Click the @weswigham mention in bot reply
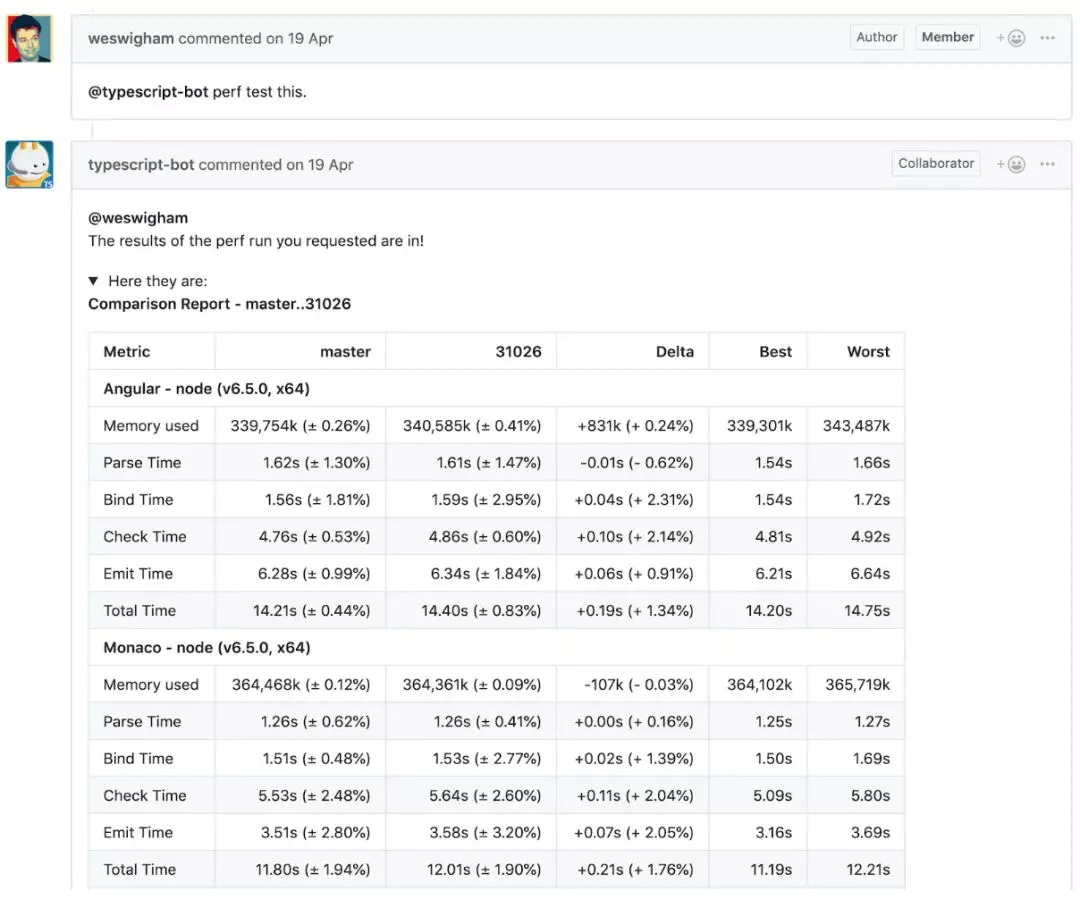This screenshot has width=1080, height=899. (x=138, y=218)
